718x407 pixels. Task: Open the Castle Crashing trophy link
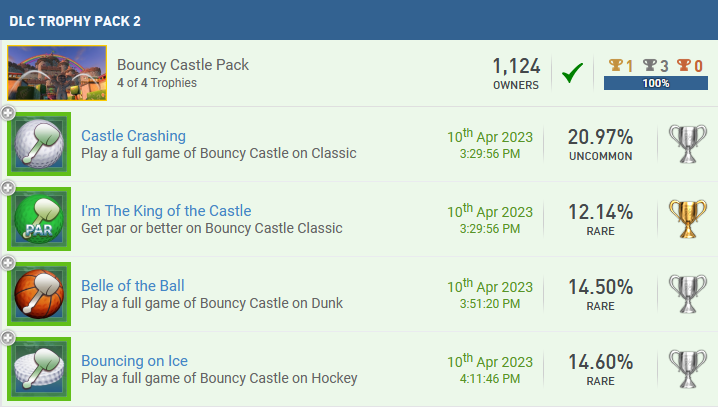click(x=133, y=136)
